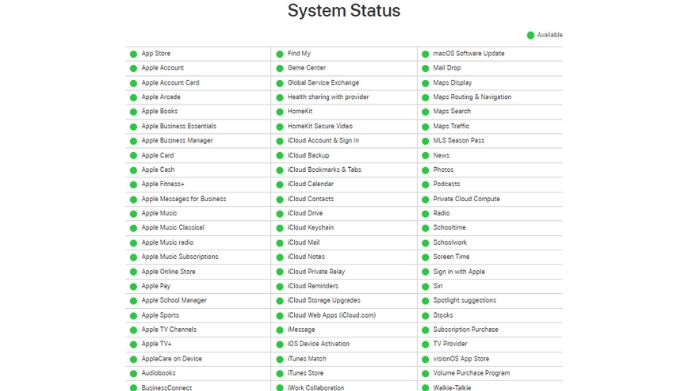Click the status indicator beside iCloud Mail
Image resolution: width=696 pixels, height=391 pixels.
click(280, 243)
